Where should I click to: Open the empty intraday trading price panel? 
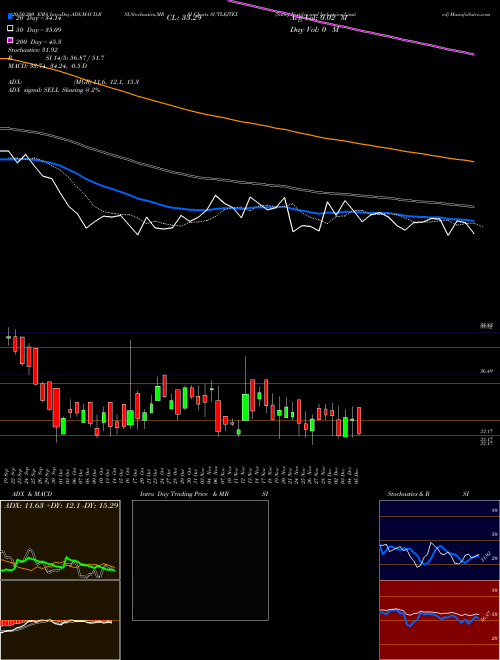point(200,560)
